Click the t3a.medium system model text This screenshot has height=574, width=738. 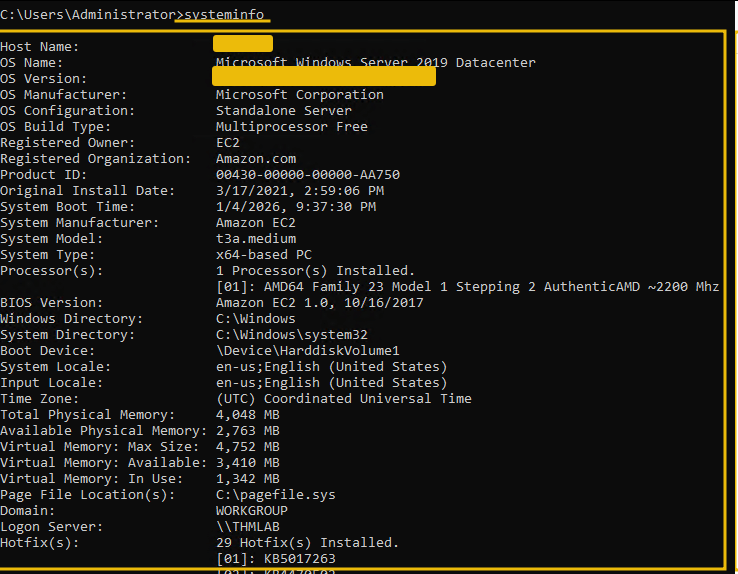click(x=255, y=239)
